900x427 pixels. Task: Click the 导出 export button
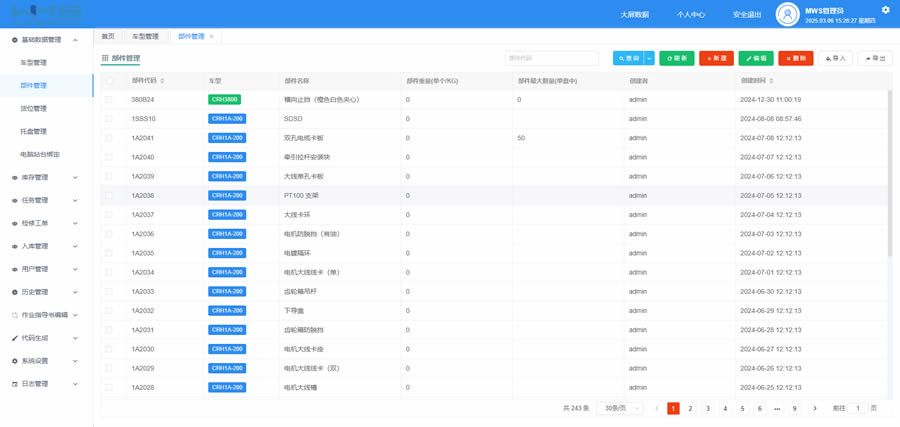click(x=875, y=58)
